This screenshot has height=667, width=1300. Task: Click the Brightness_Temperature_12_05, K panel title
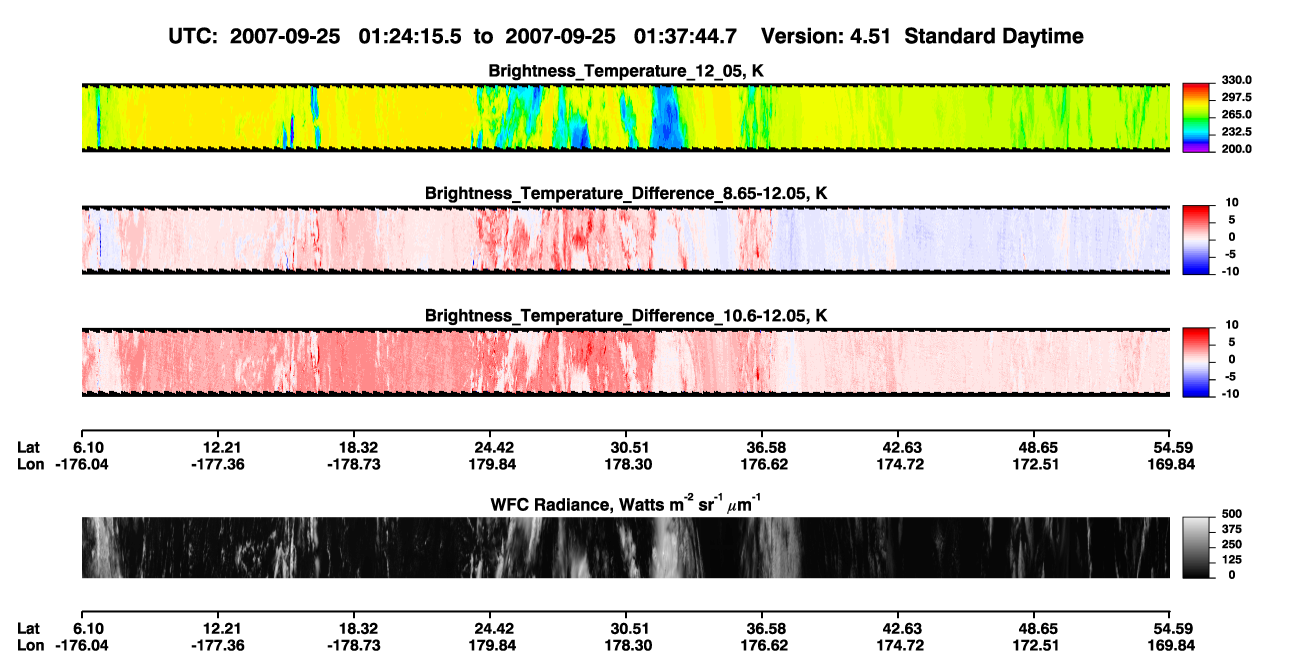point(626,71)
